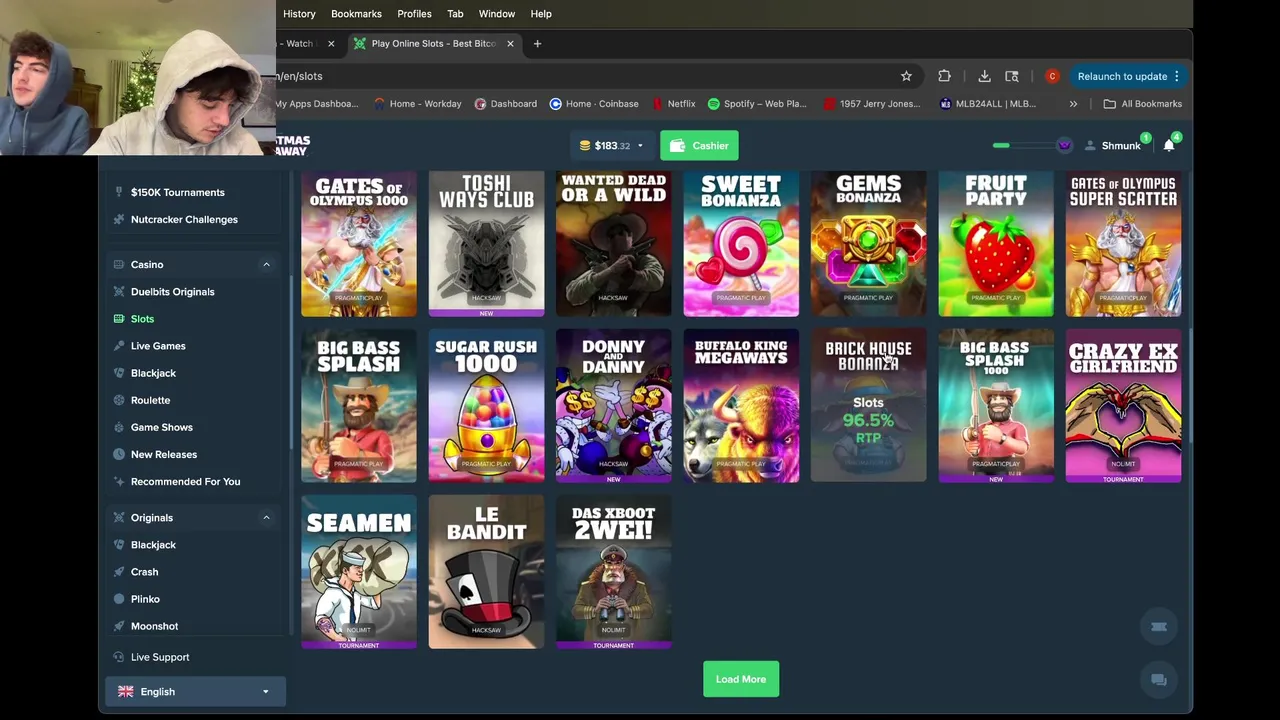Open the Help menu

click(541, 14)
